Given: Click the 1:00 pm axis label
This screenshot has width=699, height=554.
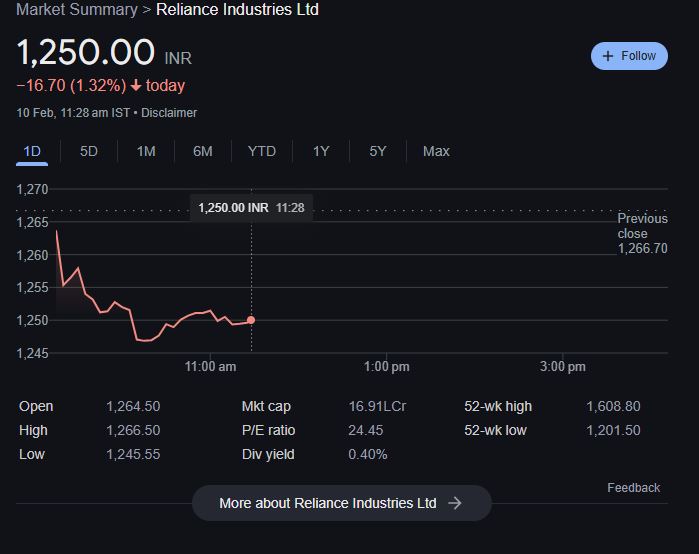Looking at the screenshot, I should click(x=387, y=367).
